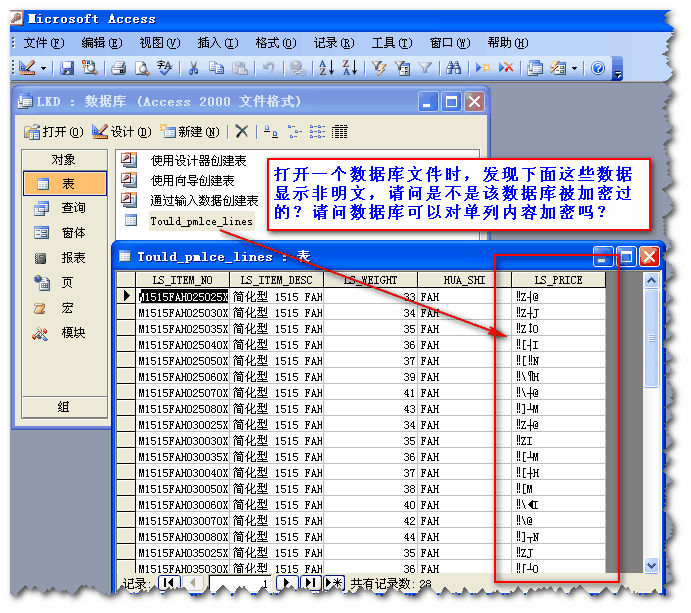Expand the toolbar options chevron
Screen dimensions: 691x613
pos(617,69)
